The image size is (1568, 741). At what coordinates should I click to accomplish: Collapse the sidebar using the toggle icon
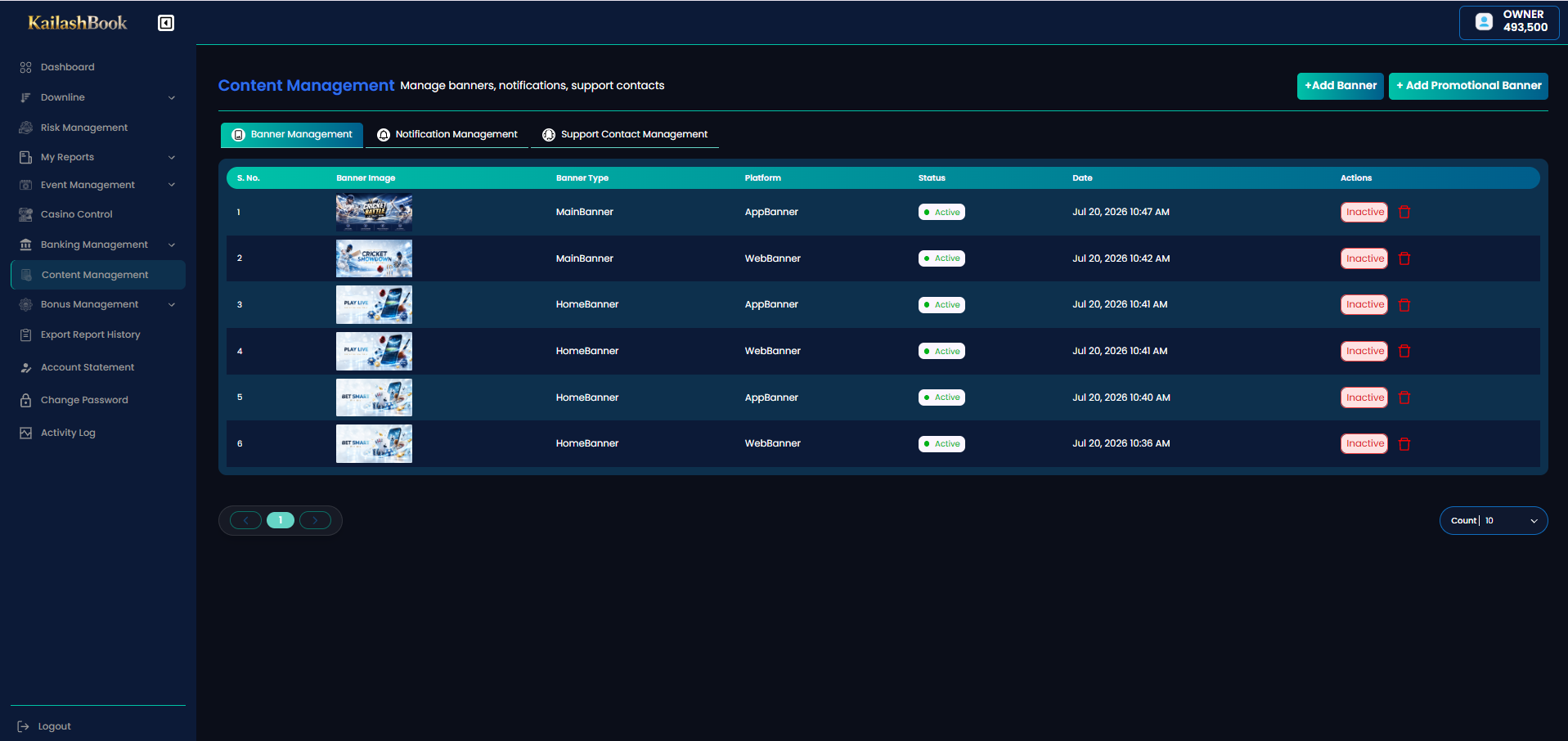click(166, 23)
